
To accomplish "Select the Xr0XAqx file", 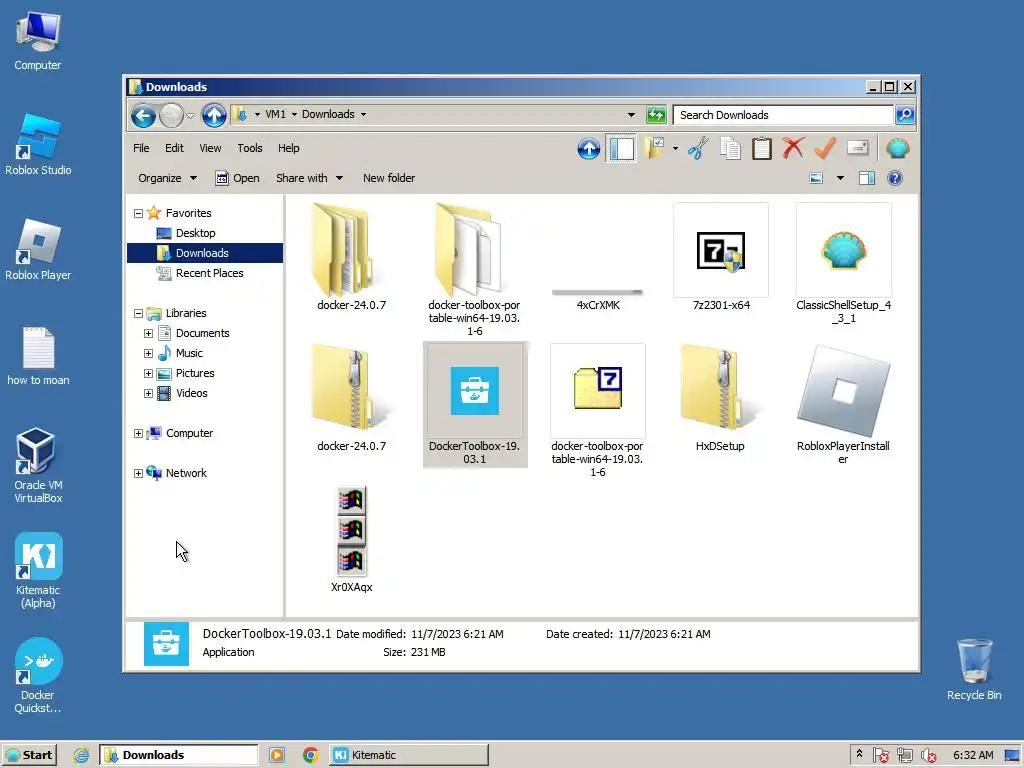I will tap(351, 539).
